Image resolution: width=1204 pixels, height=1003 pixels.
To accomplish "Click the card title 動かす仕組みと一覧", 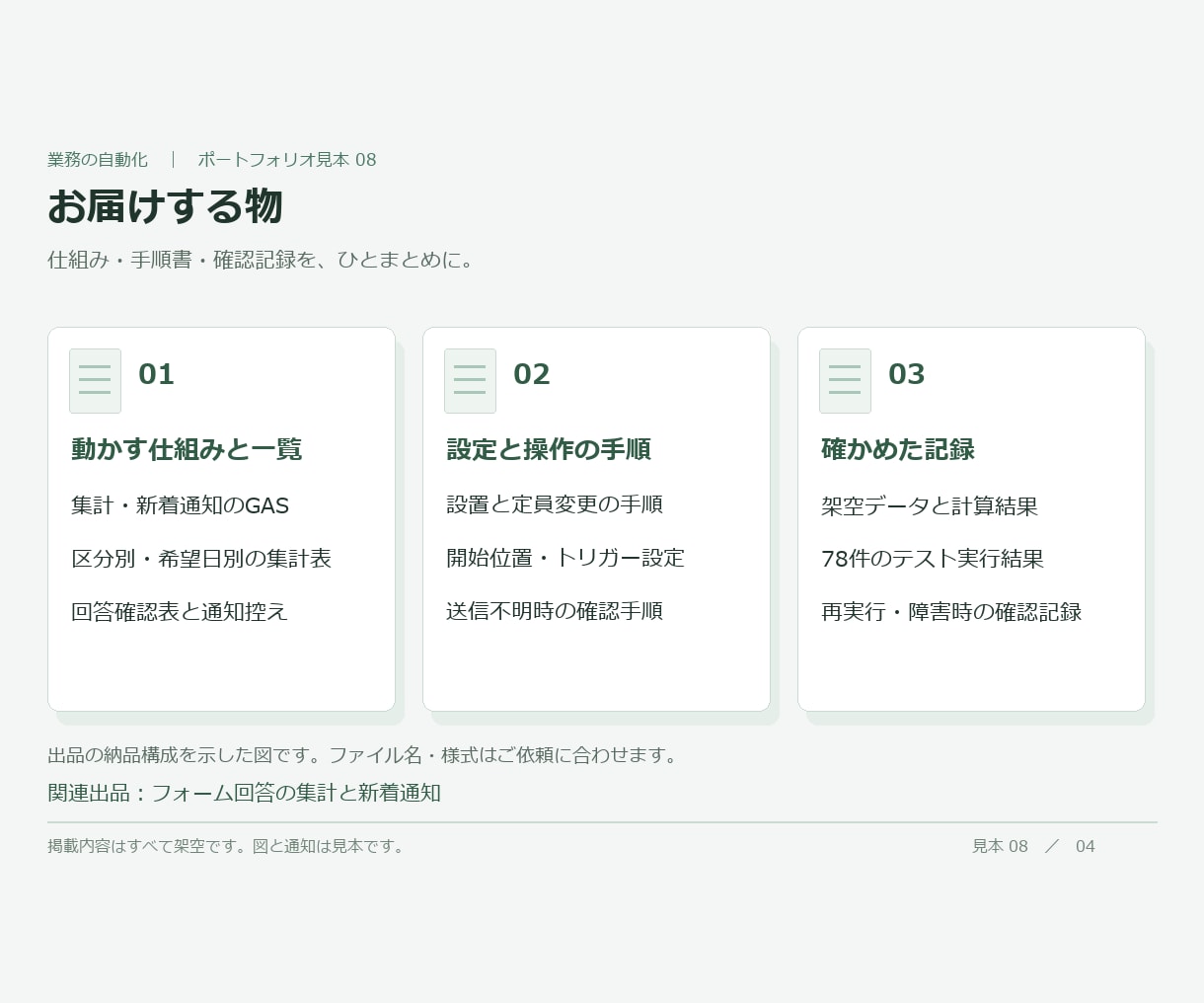I will click(x=187, y=449).
